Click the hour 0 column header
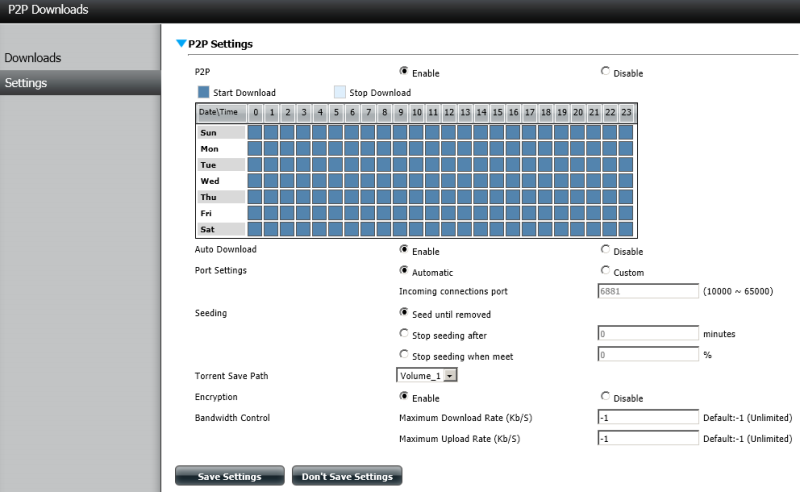The width and height of the screenshot is (800, 492). 256,112
